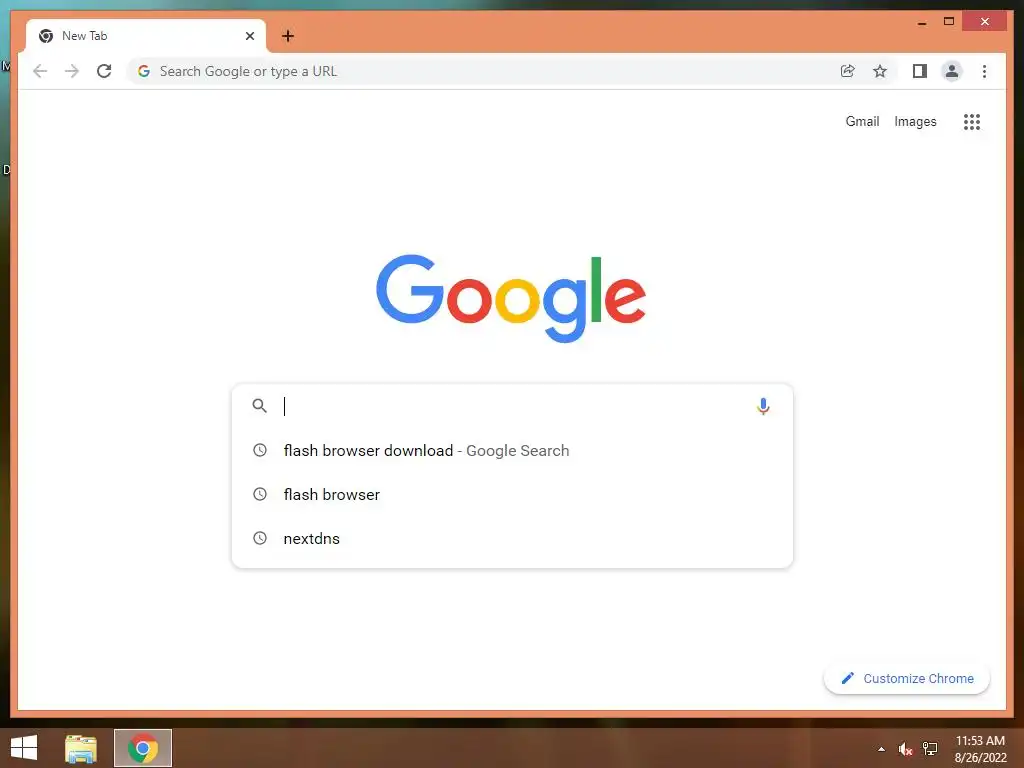
Task: Share this page icon
Action: pos(848,71)
